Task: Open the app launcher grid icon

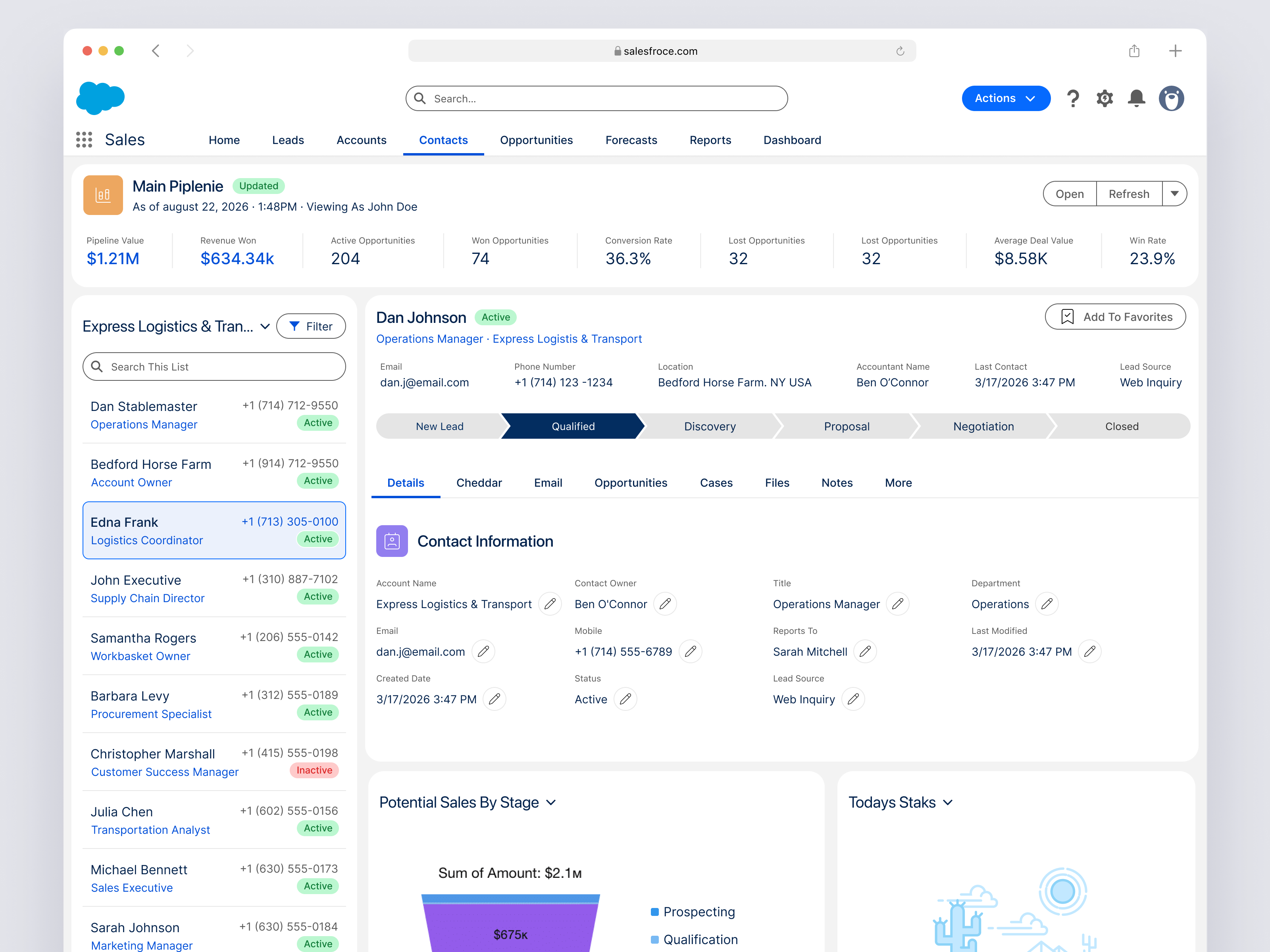Action: coord(84,140)
